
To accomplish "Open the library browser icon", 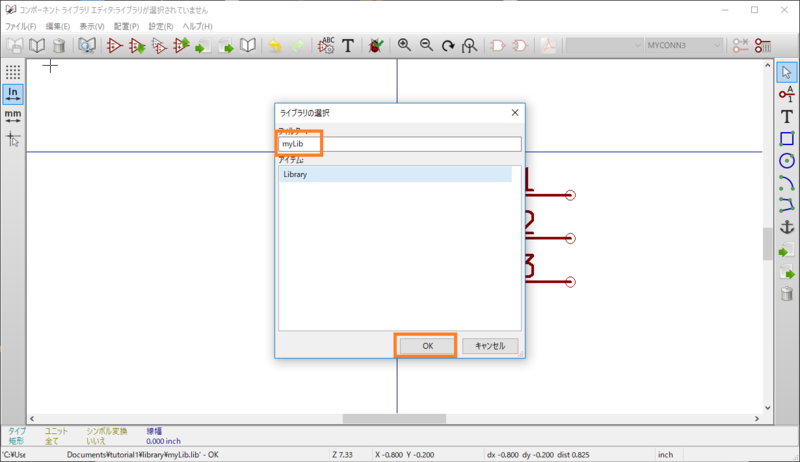I will point(87,46).
